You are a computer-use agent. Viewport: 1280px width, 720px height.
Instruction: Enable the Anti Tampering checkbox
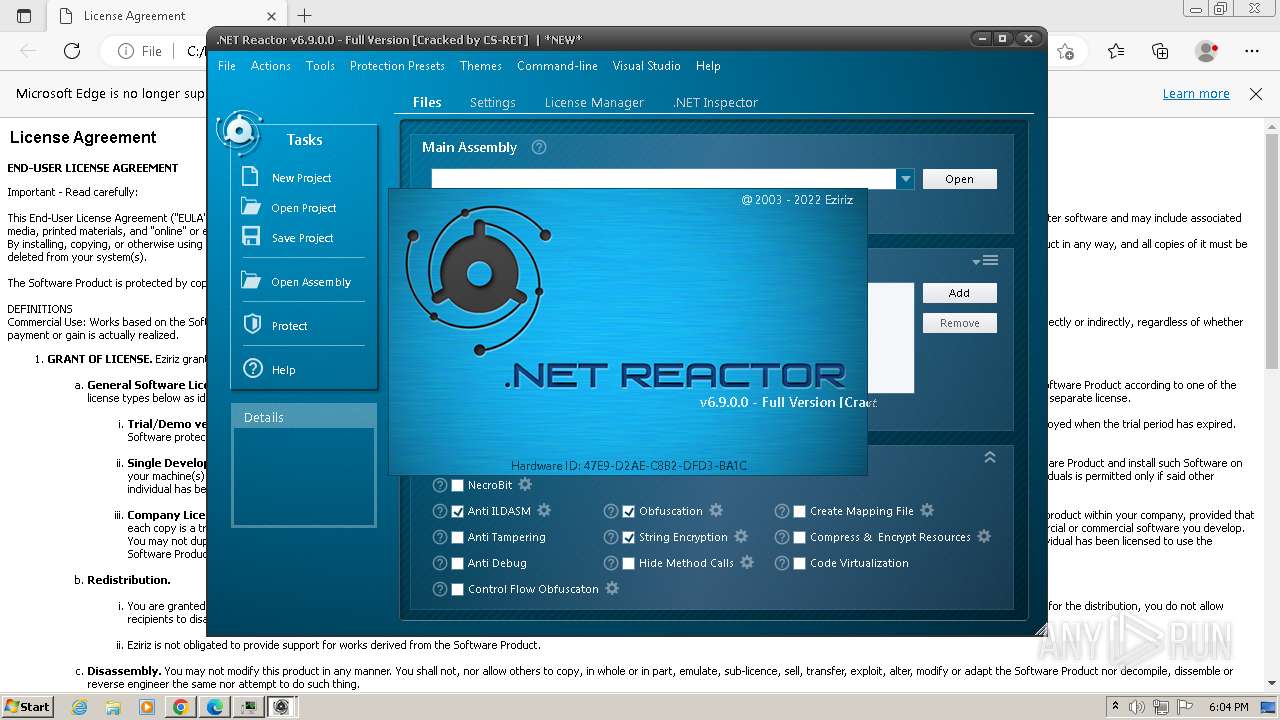[458, 537]
